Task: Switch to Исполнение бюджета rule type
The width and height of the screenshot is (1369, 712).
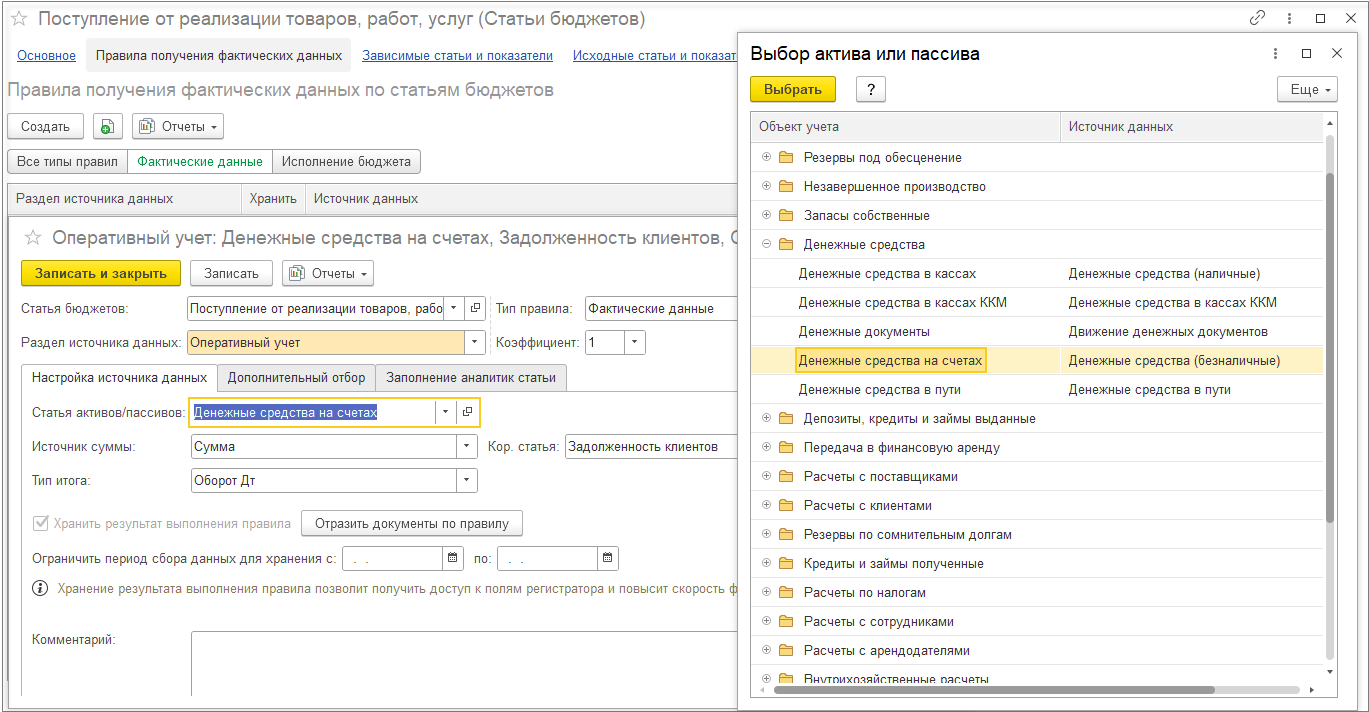Action: (346, 161)
